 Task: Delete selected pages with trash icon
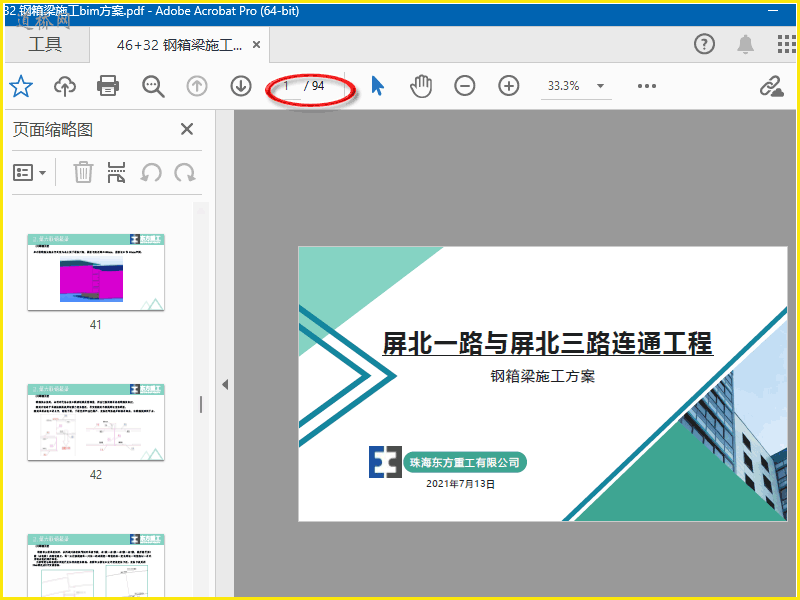click(83, 172)
